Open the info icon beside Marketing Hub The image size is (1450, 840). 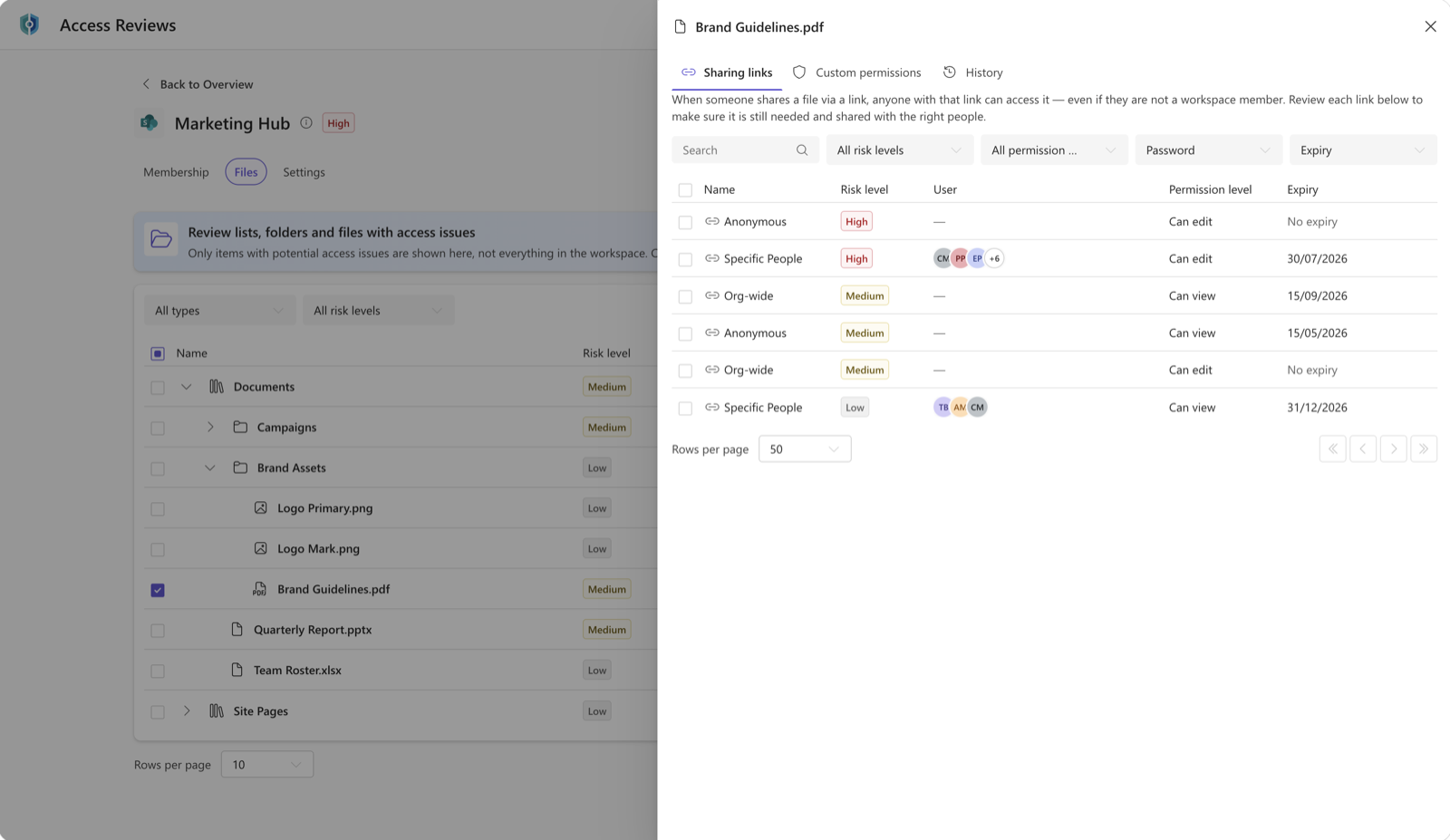(306, 123)
